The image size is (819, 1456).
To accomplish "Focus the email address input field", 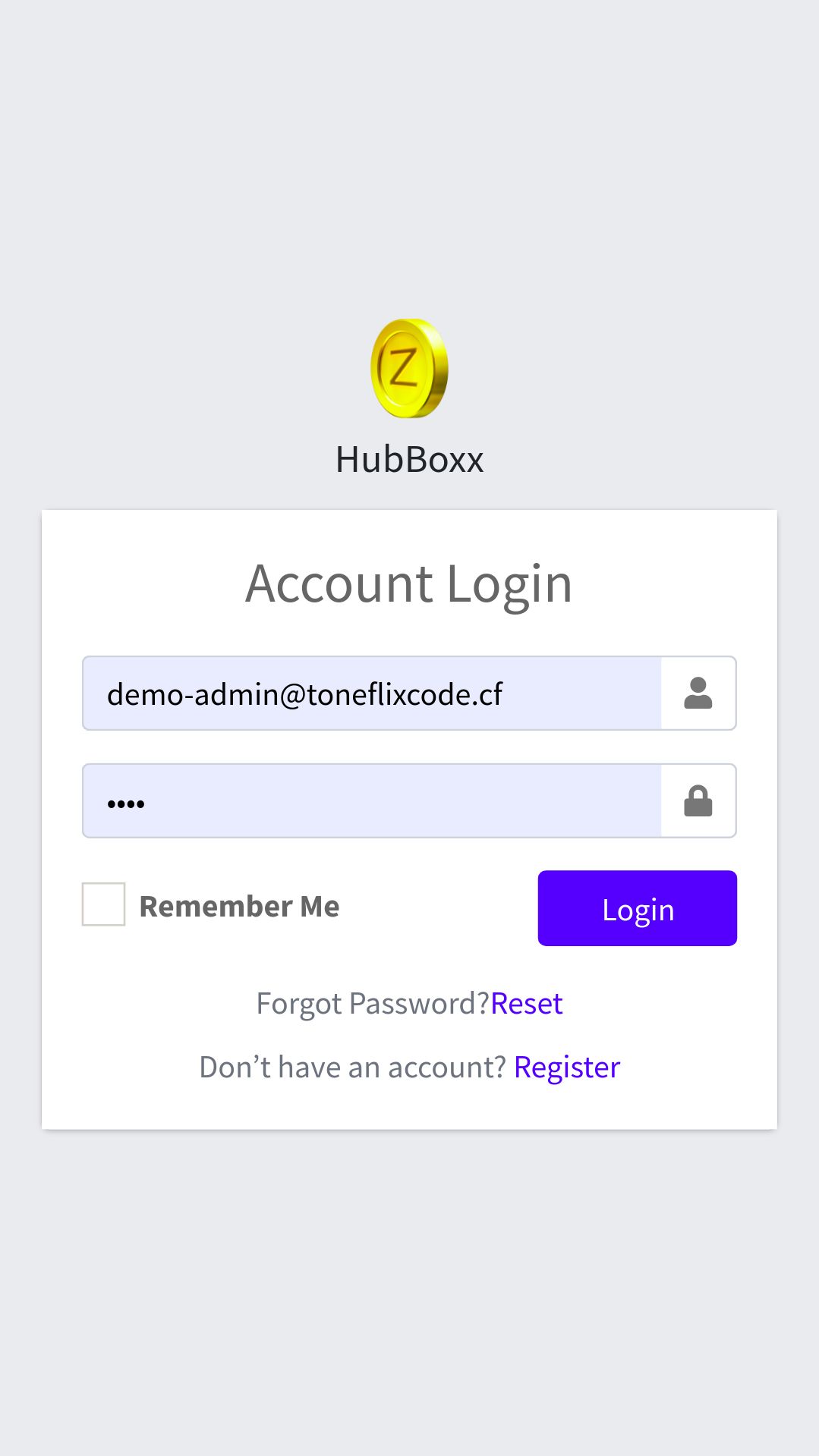I will pos(372,693).
